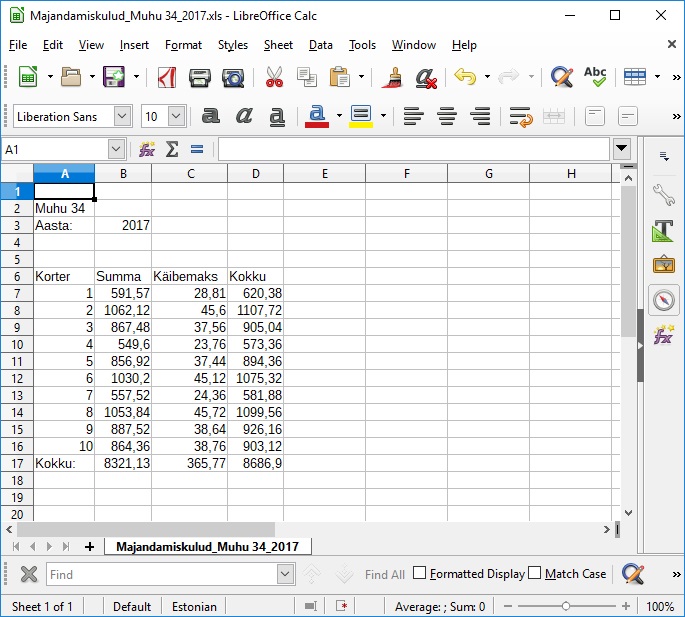Align cell text left
Image resolution: width=685 pixels, height=617 pixels.
pyautogui.click(x=413, y=116)
